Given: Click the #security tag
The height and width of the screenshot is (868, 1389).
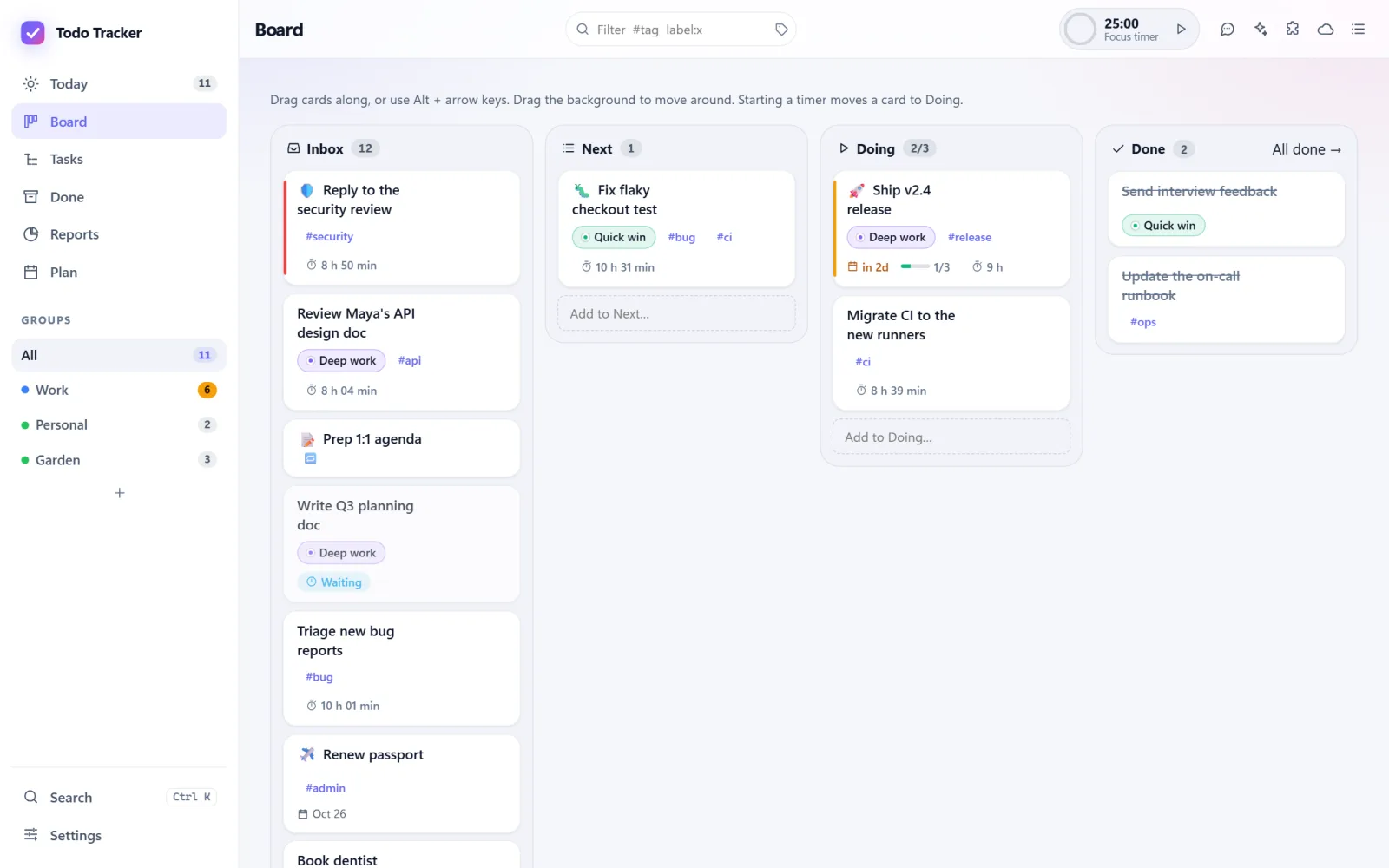Looking at the screenshot, I should point(329,237).
